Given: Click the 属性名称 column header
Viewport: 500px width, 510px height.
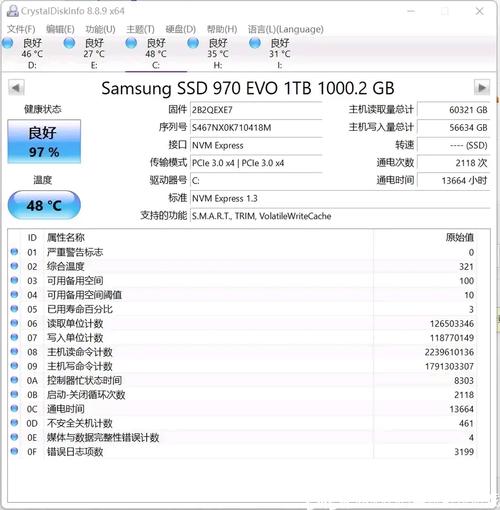Looking at the screenshot, I should (x=66, y=238).
